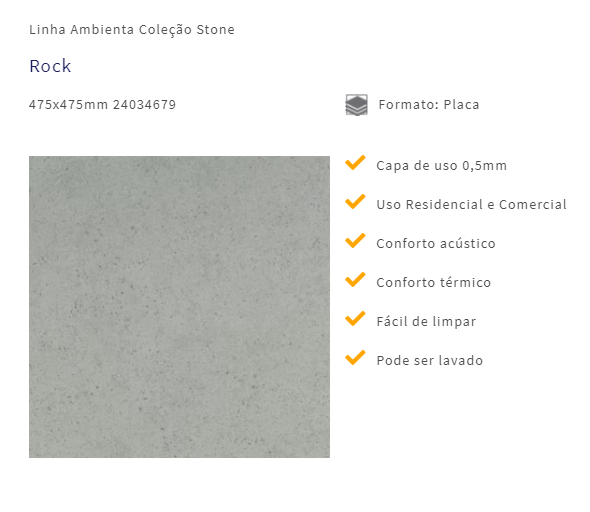Viewport: 590px width, 512px height.
Task: Click the checkmark beside Conforto acústico
Action: pos(355,241)
